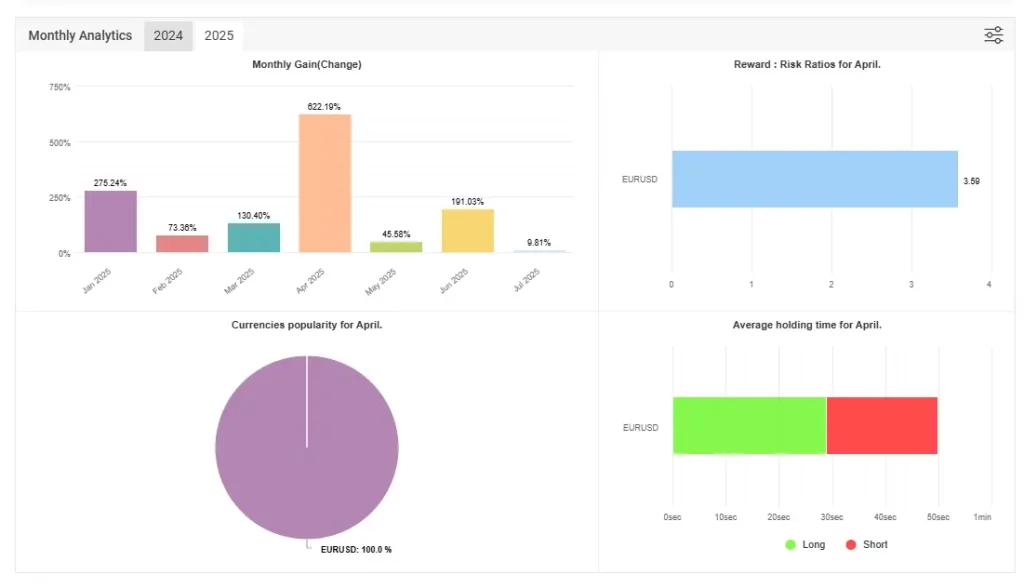This screenshot has width=1024, height=588.
Task: Click the Monthly Analytics heading
Action: pos(80,36)
